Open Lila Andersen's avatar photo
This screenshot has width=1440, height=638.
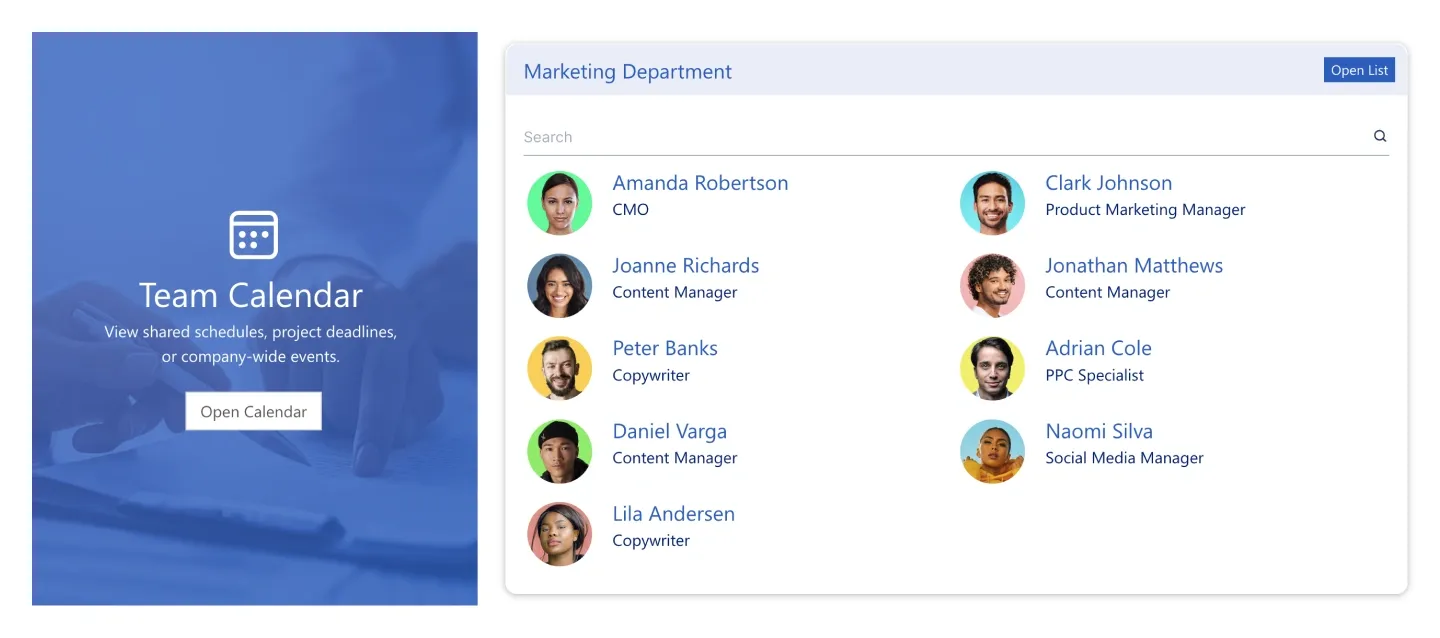point(560,534)
